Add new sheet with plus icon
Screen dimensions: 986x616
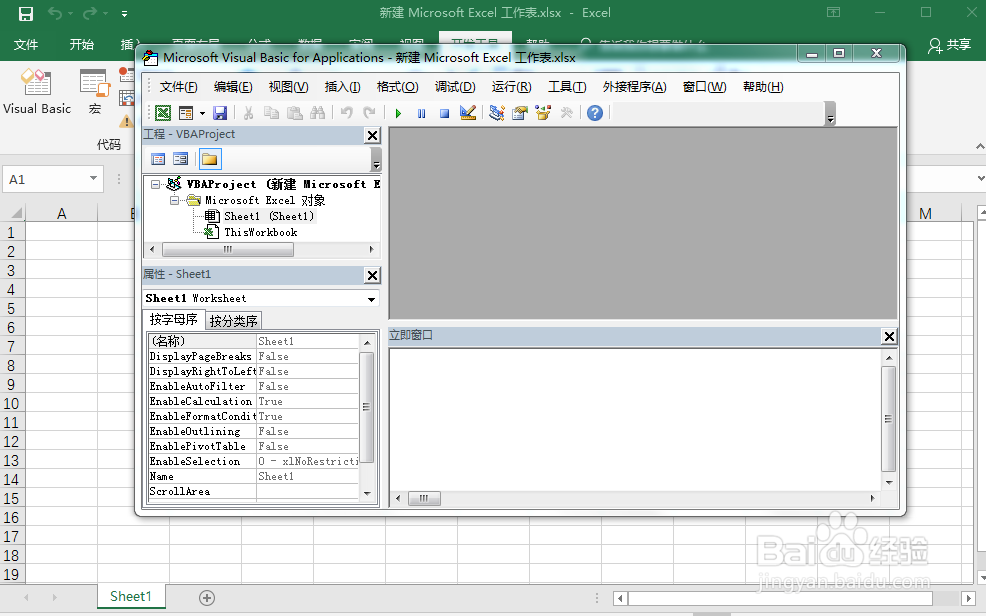point(207,598)
